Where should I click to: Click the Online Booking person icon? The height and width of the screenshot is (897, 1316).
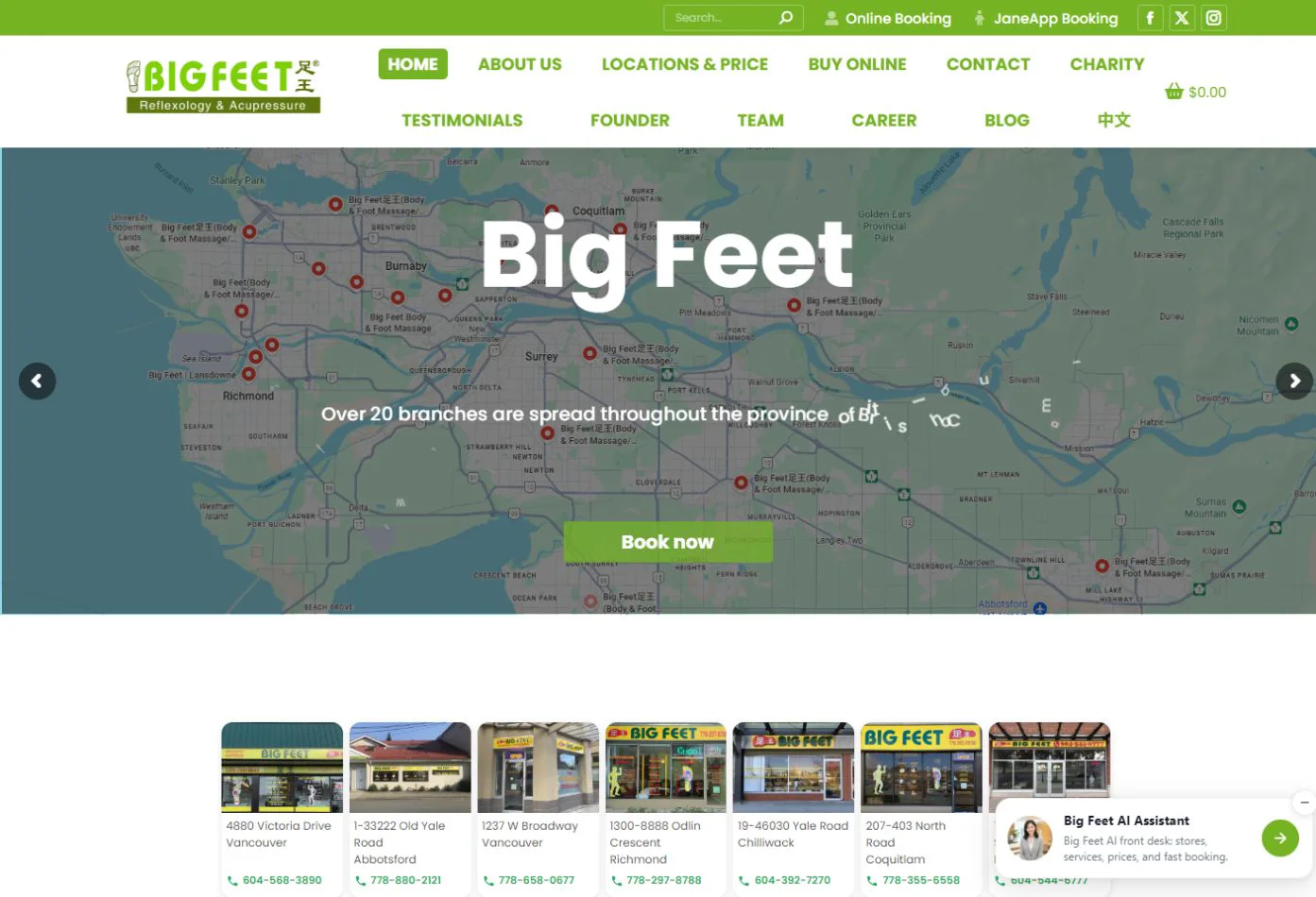pyautogui.click(x=831, y=18)
